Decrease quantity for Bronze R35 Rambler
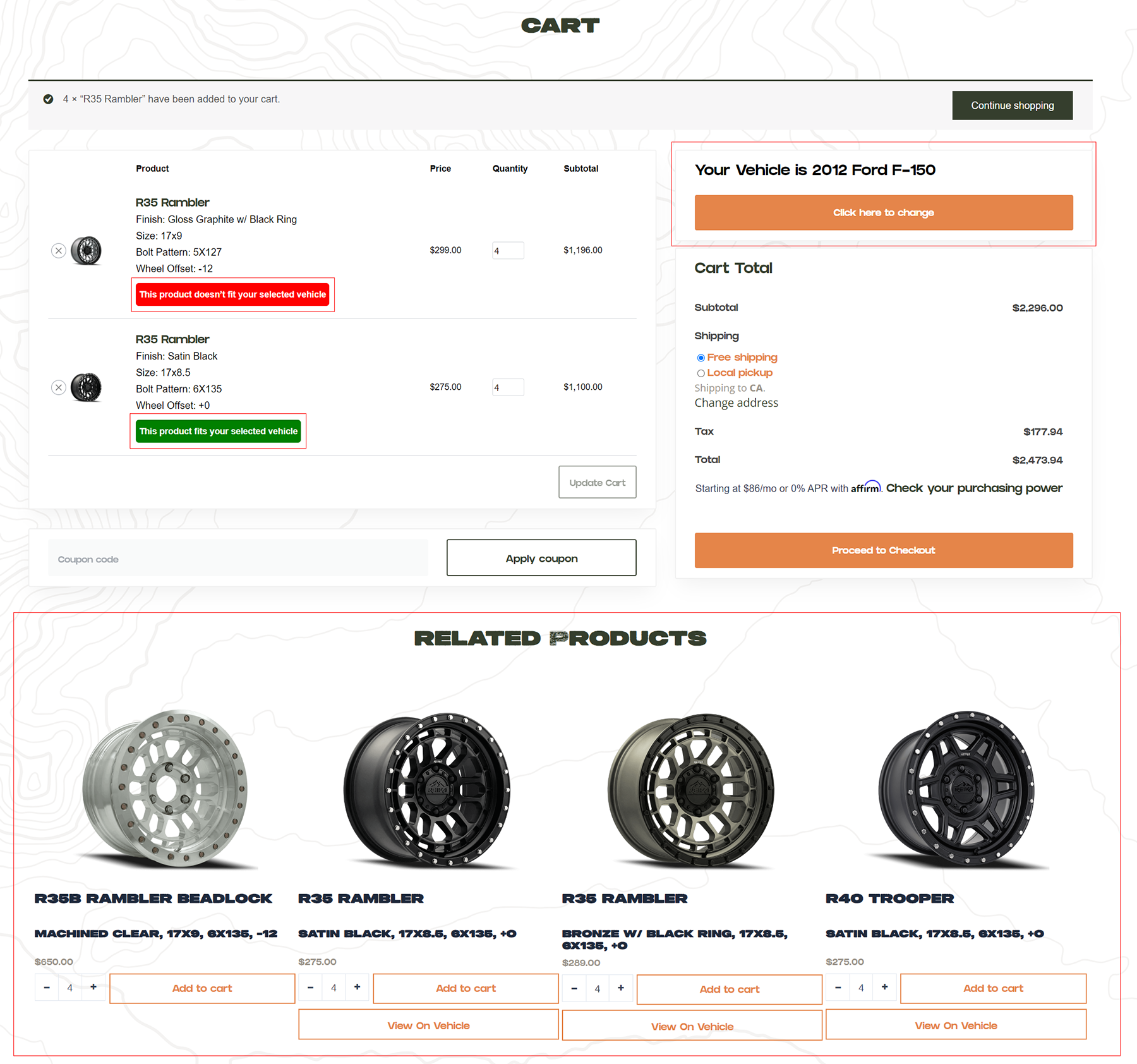The height and width of the screenshot is (1064, 1137). tap(574, 989)
